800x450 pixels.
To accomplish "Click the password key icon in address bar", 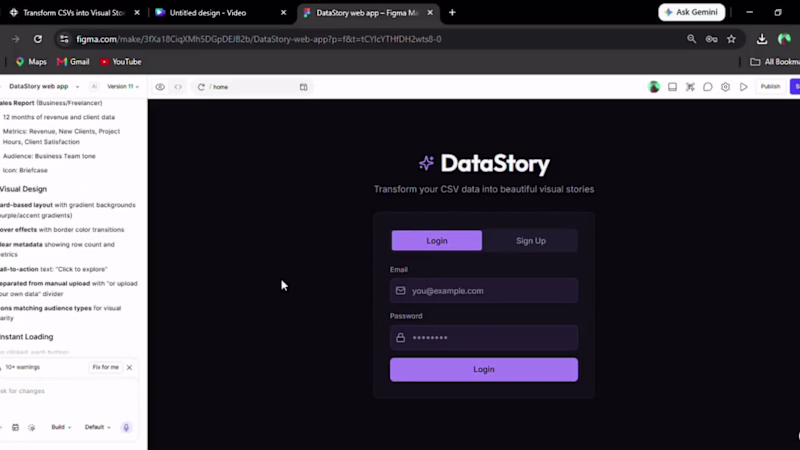I will click(x=711, y=39).
